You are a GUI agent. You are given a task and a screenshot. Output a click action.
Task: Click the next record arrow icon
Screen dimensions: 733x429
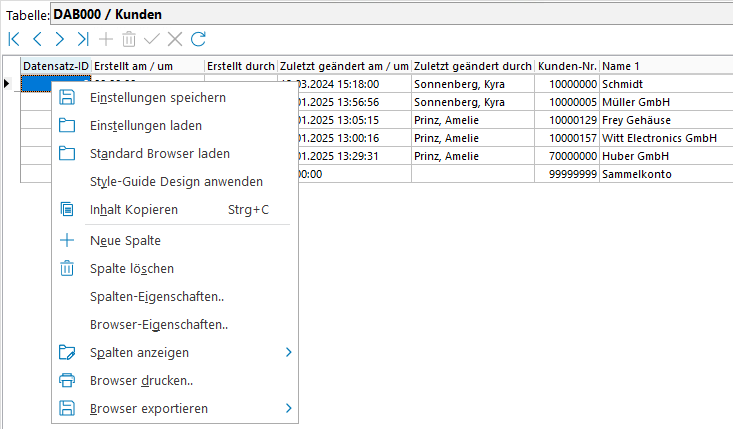tap(60, 39)
